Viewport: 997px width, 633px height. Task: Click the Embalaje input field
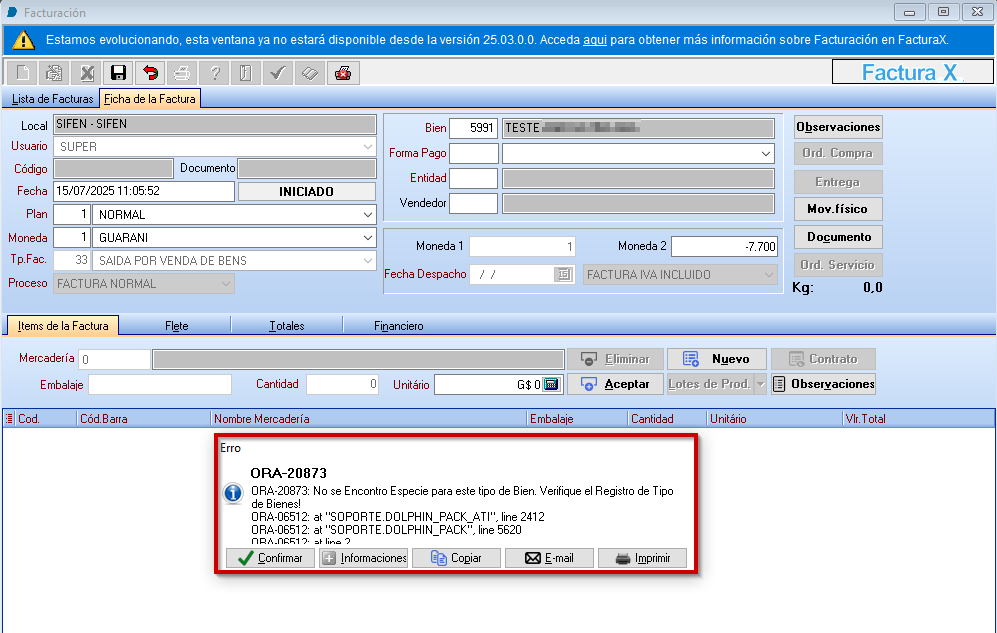[160, 385]
